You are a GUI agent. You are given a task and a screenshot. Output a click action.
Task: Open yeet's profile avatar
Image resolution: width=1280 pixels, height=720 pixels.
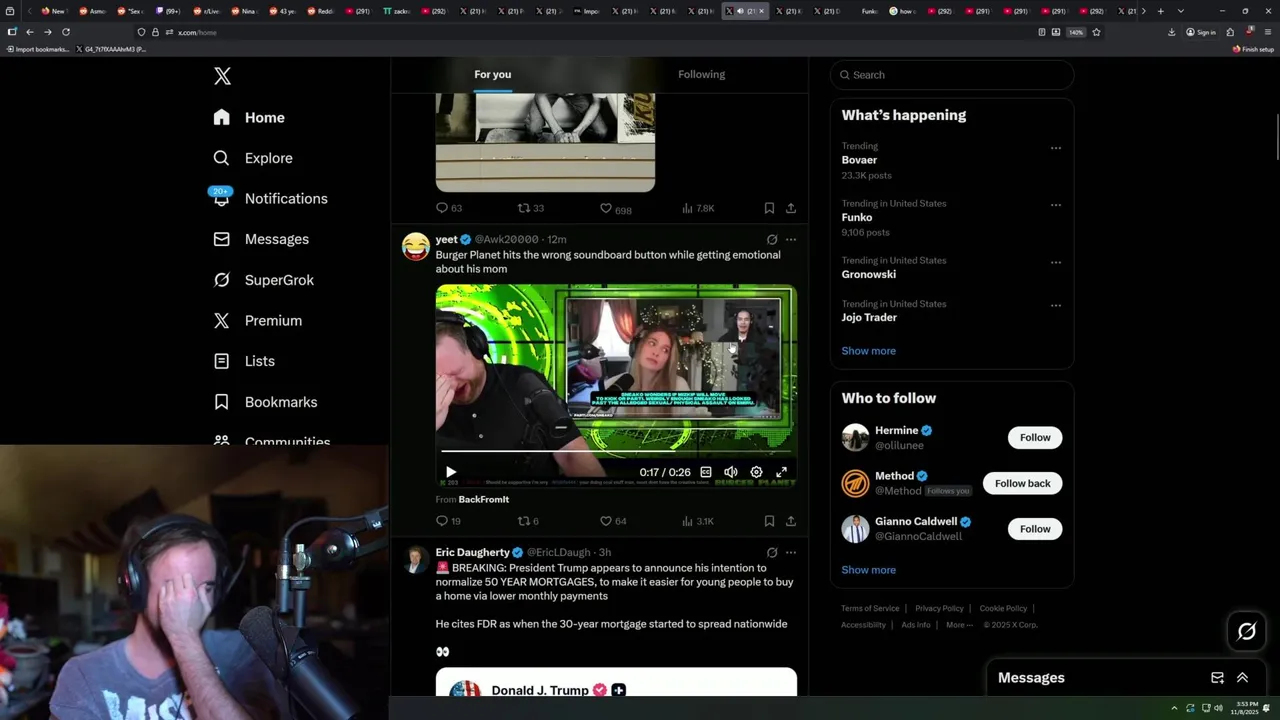coord(416,246)
